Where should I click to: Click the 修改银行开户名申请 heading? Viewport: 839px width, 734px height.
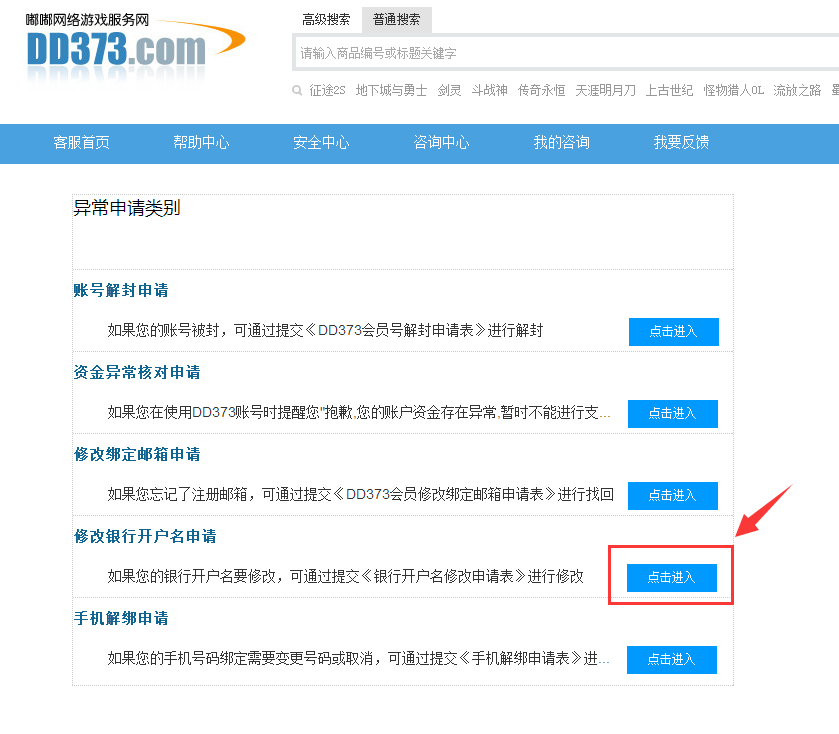tap(145, 536)
